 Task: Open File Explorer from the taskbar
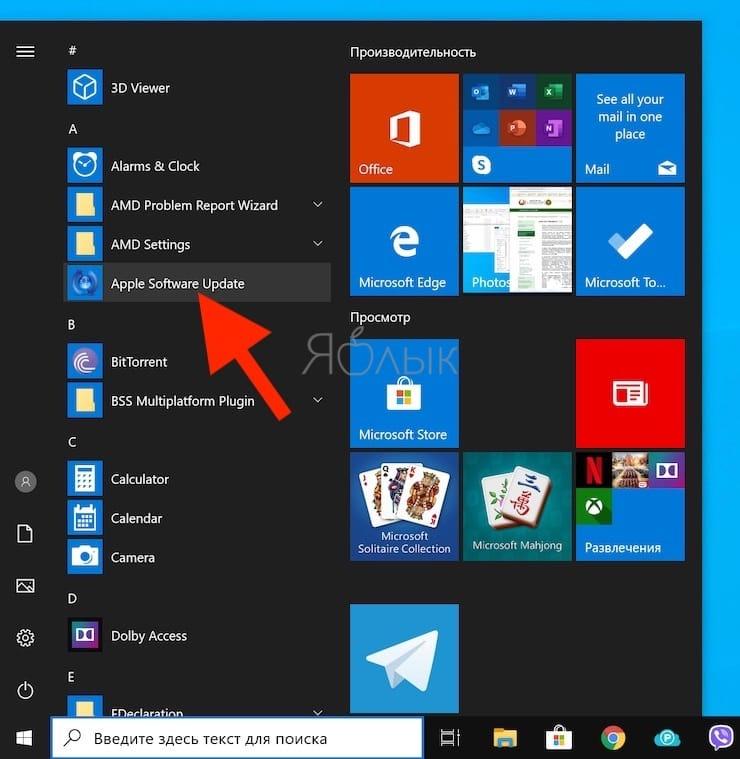[x=505, y=738]
